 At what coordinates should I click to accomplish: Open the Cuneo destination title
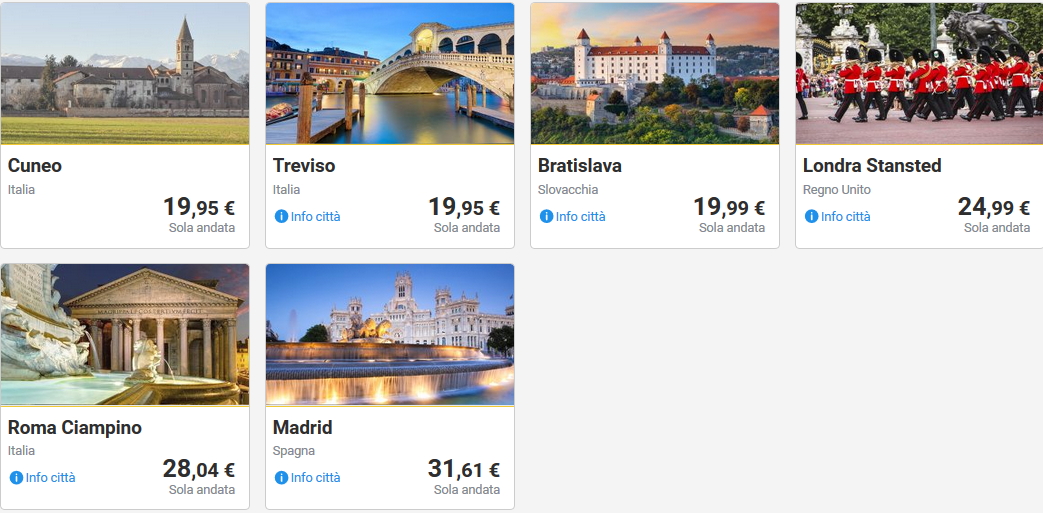(x=35, y=166)
